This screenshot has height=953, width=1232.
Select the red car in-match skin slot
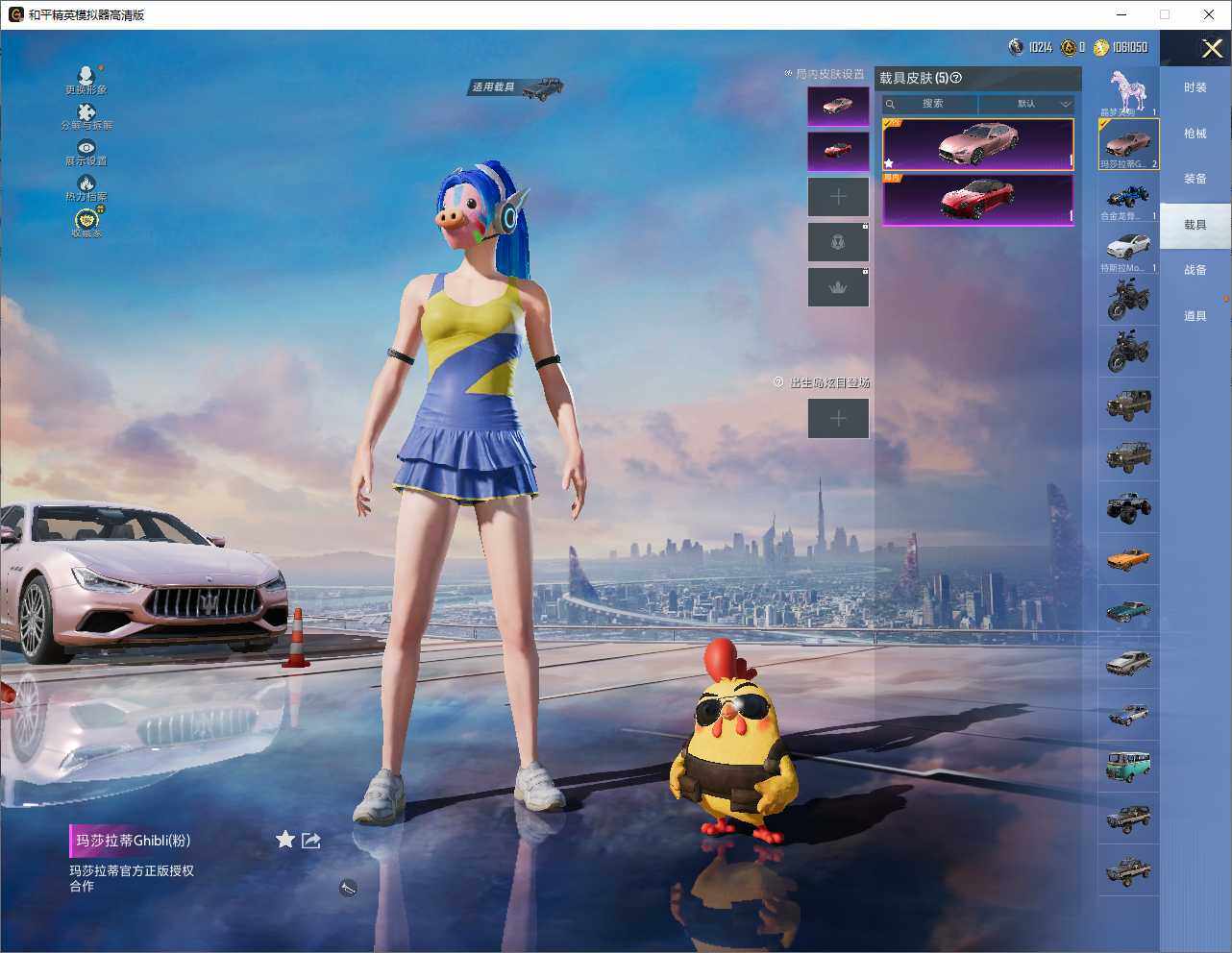click(x=838, y=151)
